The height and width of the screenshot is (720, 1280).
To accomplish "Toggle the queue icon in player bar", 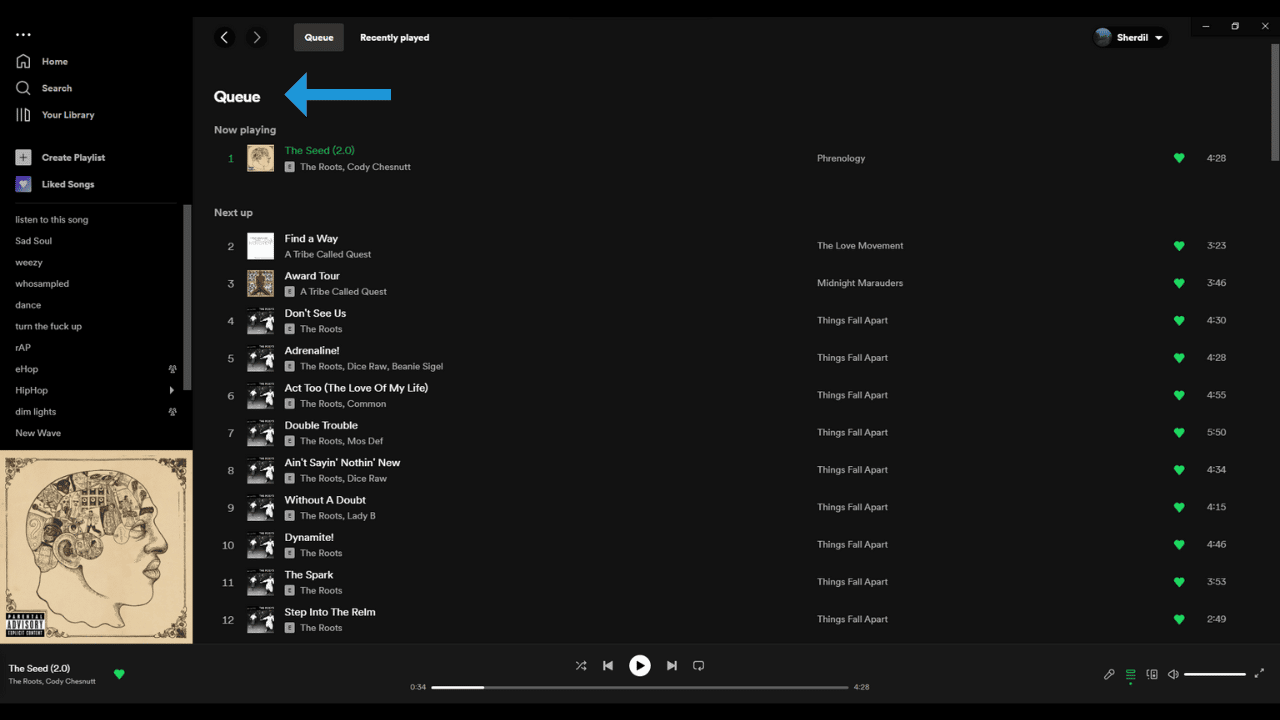I will 1131,674.
